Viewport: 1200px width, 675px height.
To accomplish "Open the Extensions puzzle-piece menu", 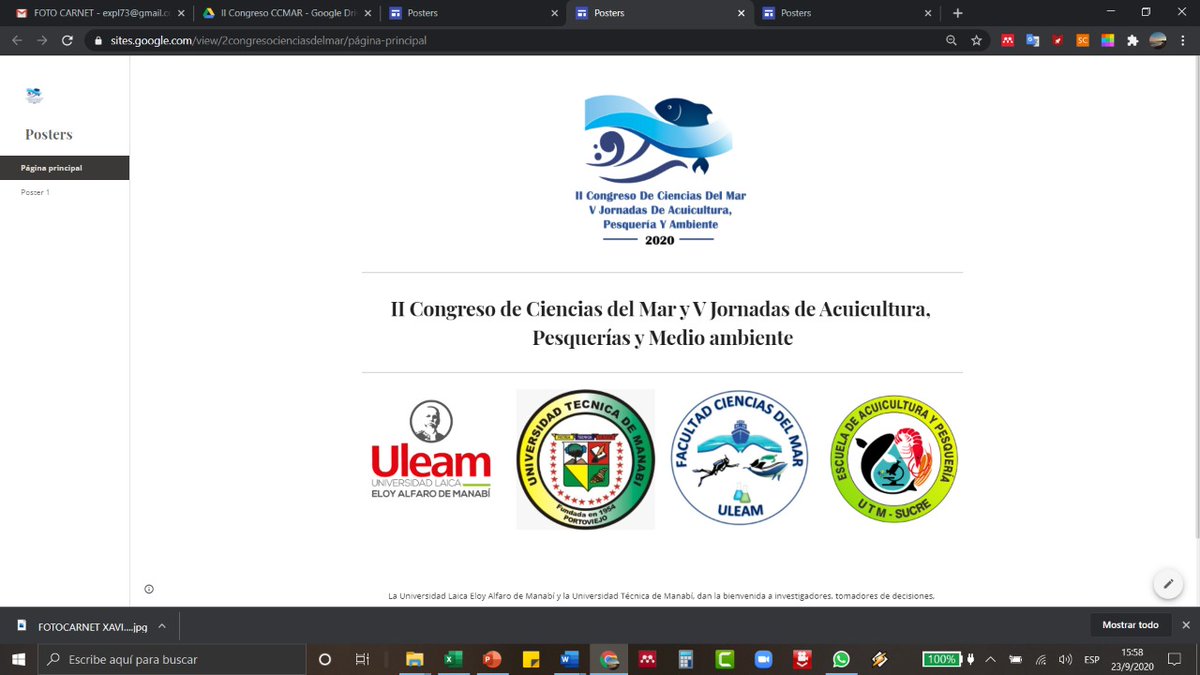I will 1133,41.
